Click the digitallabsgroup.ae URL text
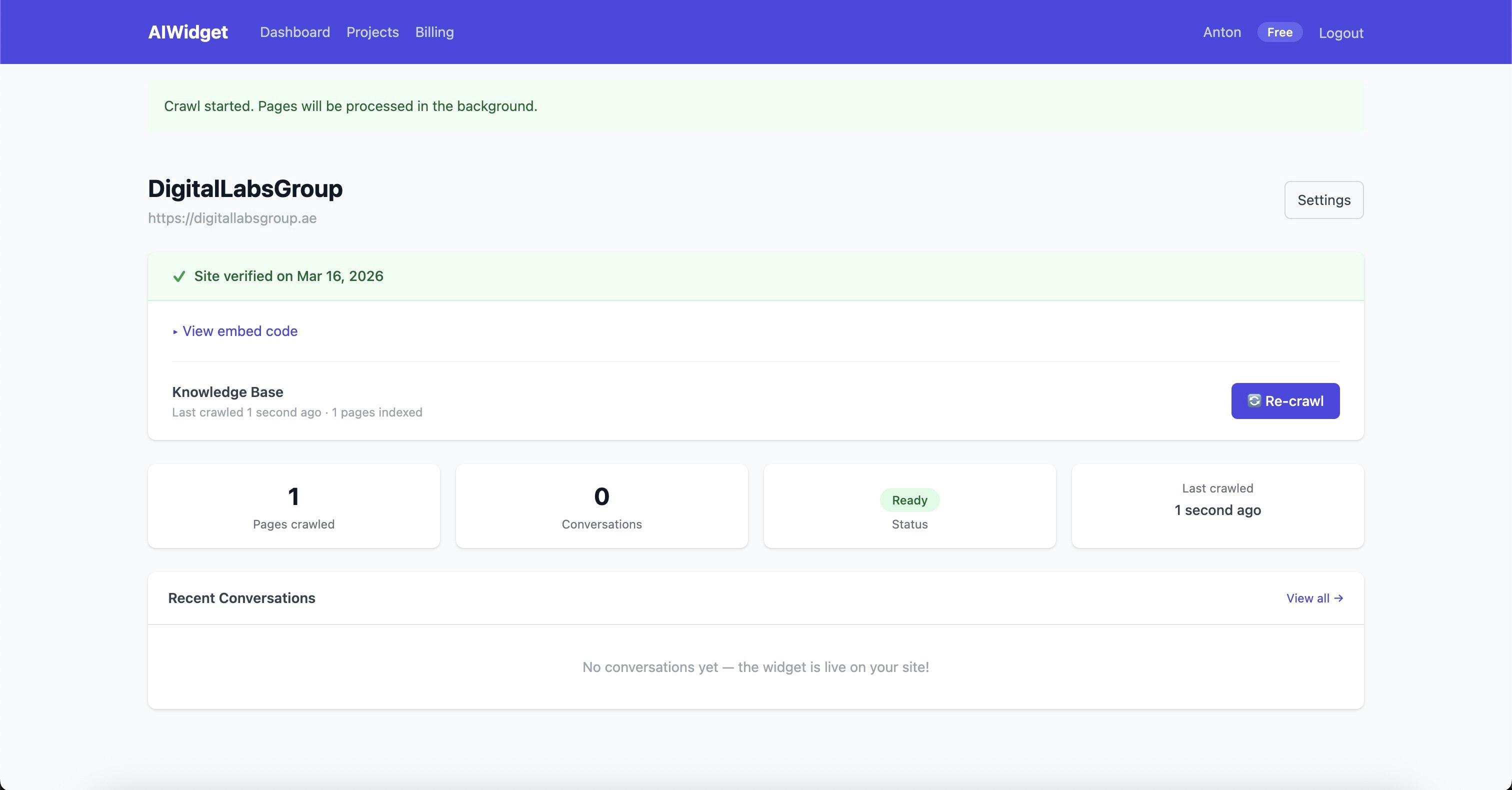This screenshot has width=1512, height=790. pyautogui.click(x=232, y=218)
